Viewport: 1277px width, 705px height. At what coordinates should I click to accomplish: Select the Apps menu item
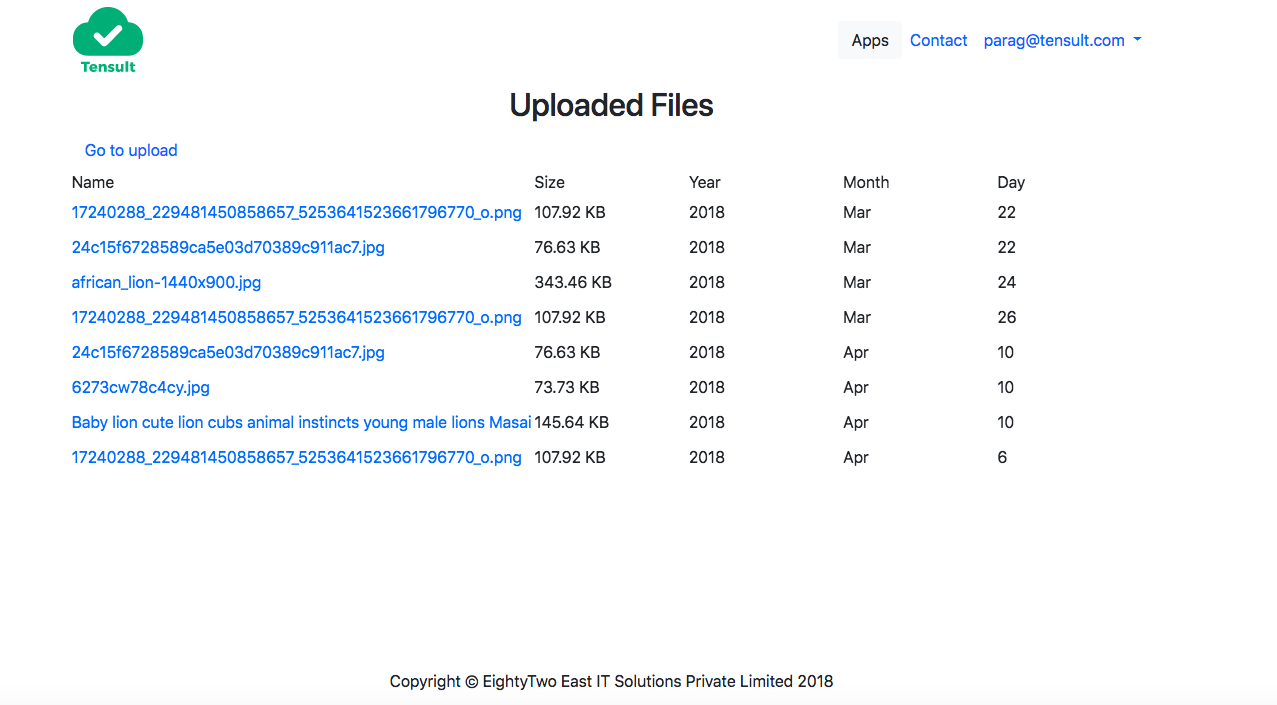click(x=869, y=40)
